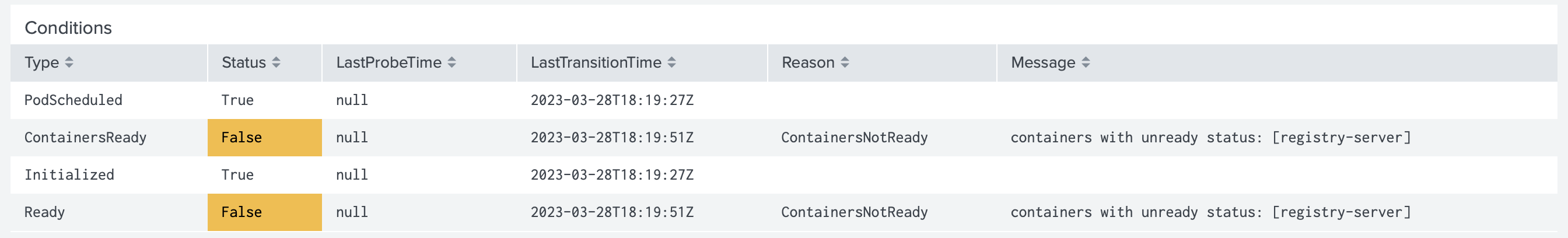Click the Conditions panel title
Image resolution: width=1568 pixels, height=238 pixels.
pos(68,27)
